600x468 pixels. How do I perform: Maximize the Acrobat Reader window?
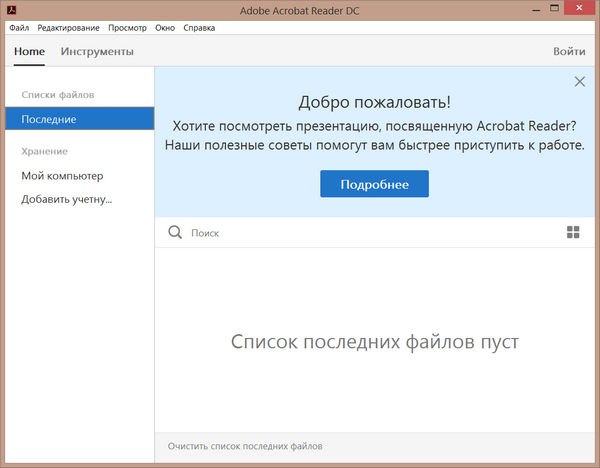[x=554, y=8]
